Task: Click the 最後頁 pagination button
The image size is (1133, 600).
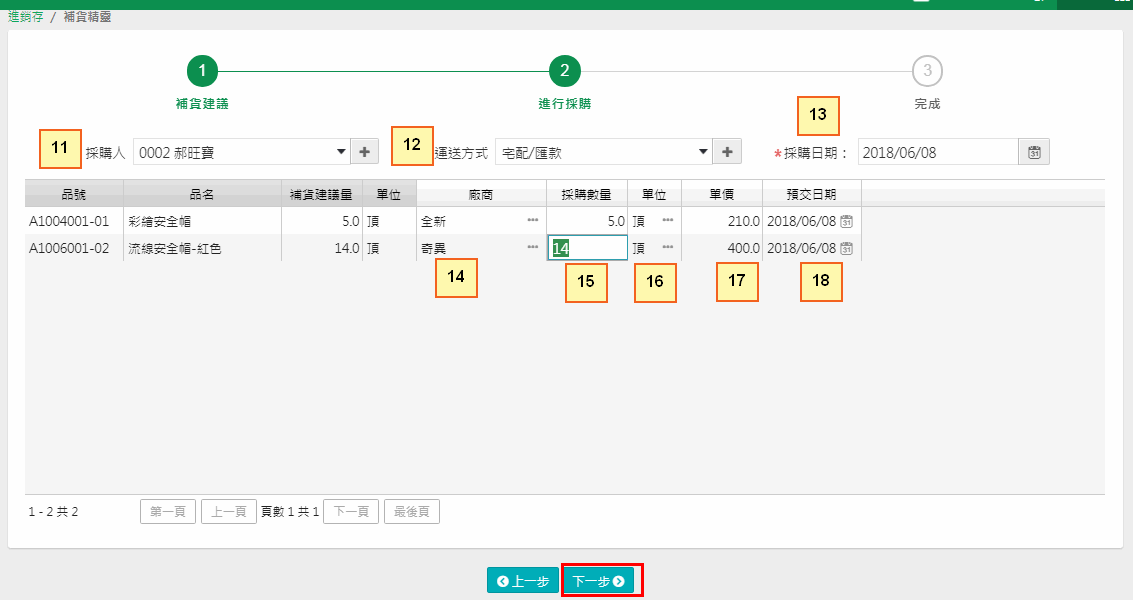Action: click(x=412, y=512)
